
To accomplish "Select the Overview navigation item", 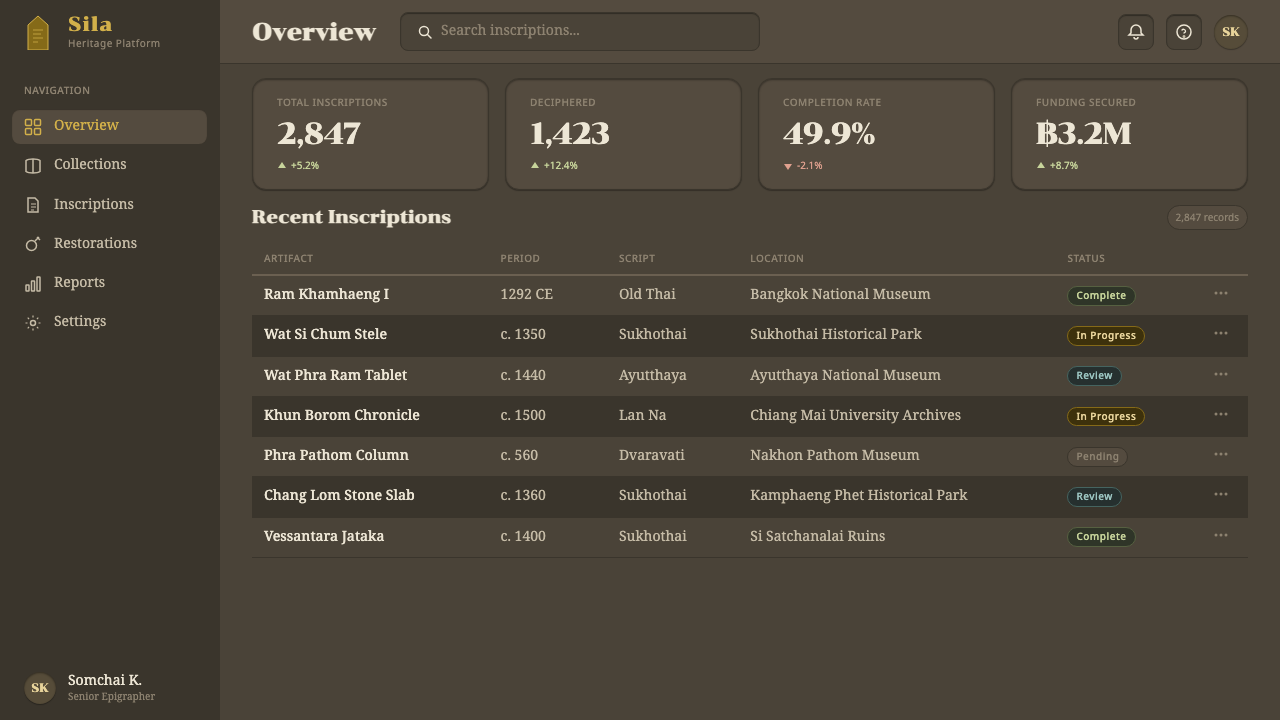I will point(109,126).
